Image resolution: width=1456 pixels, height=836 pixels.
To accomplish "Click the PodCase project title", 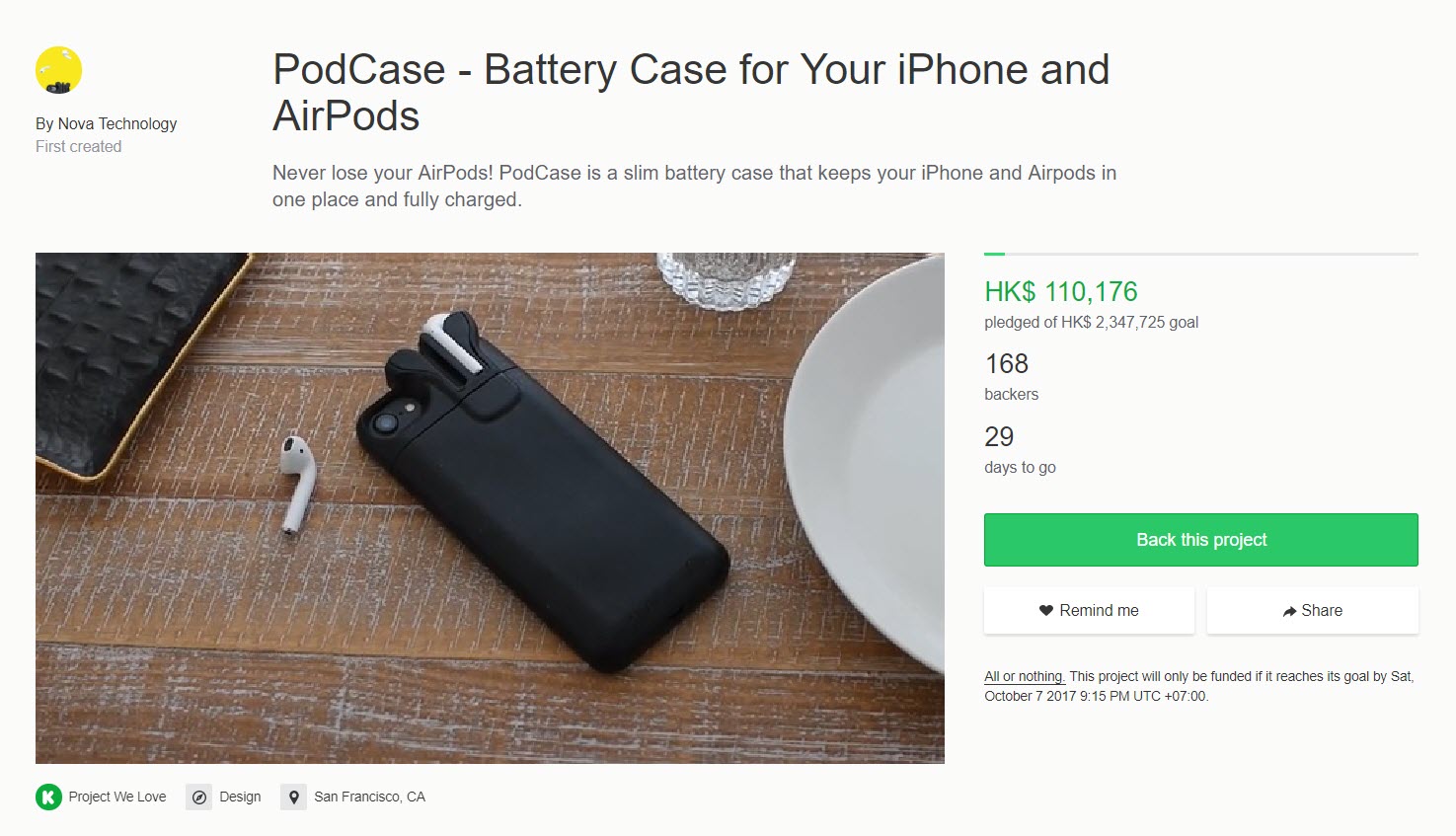I will tap(691, 92).
